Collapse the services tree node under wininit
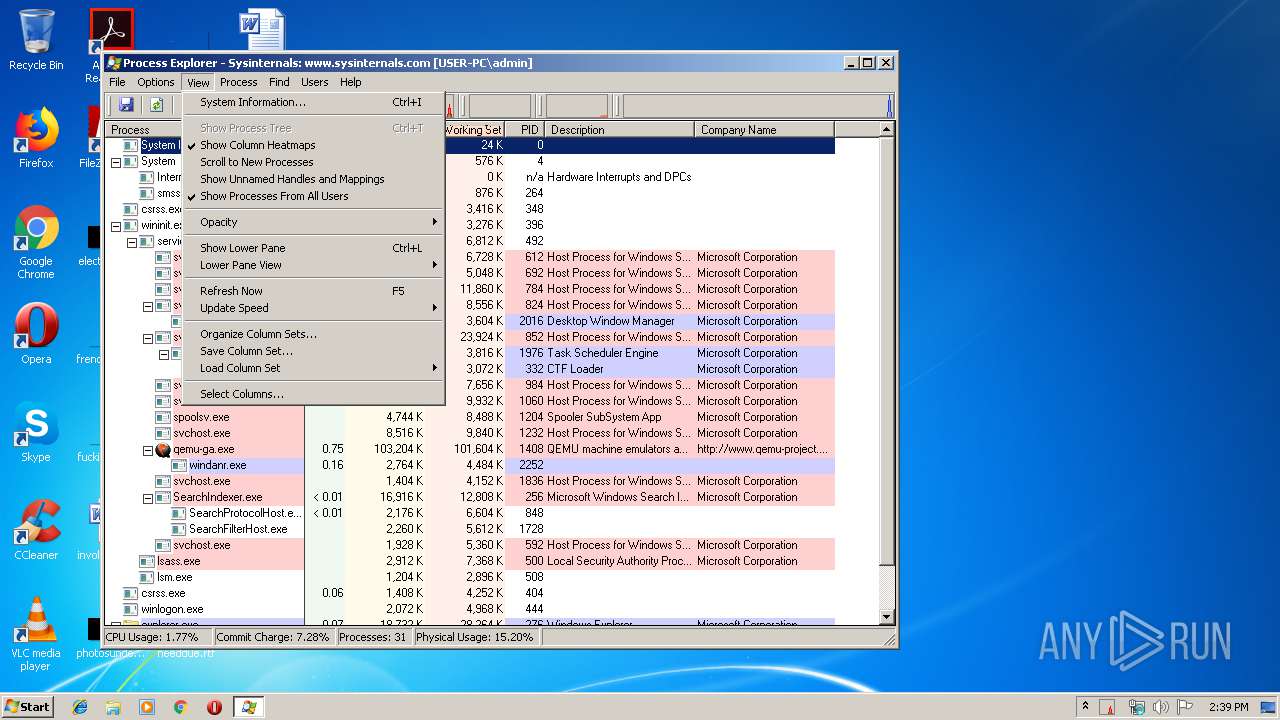 tap(132, 241)
